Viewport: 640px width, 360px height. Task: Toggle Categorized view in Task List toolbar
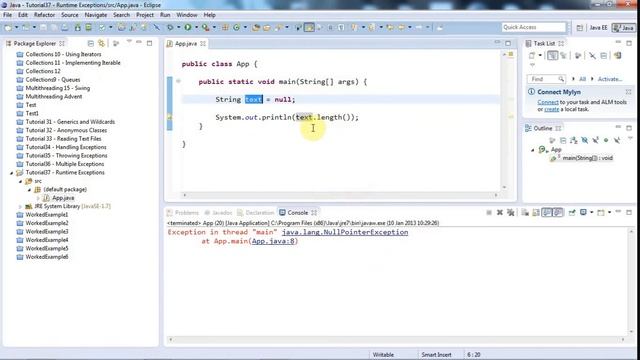(x=552, y=56)
